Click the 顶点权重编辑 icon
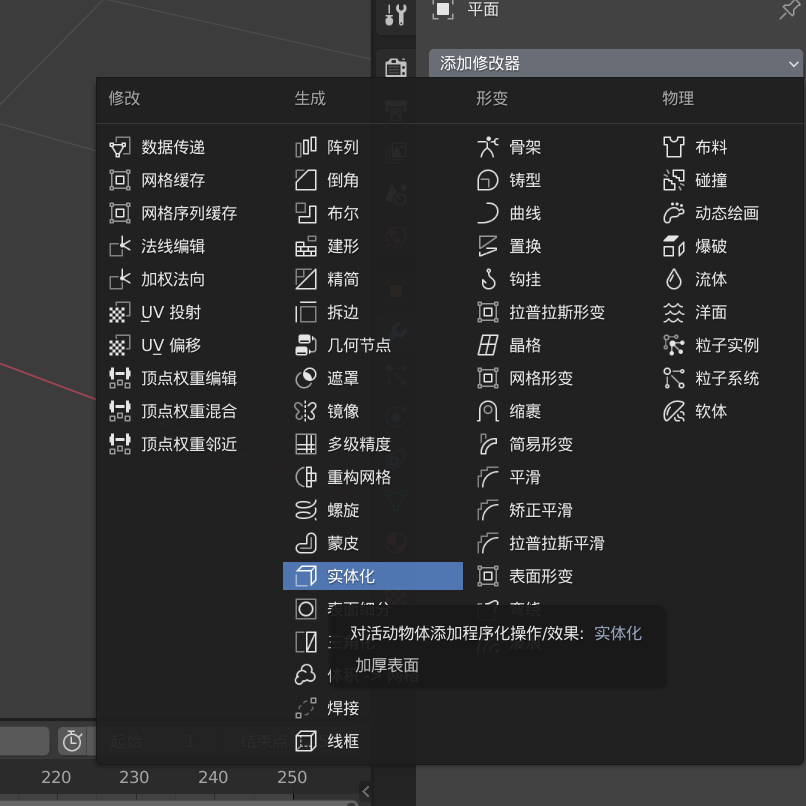Image resolution: width=806 pixels, height=806 pixels. coord(120,378)
